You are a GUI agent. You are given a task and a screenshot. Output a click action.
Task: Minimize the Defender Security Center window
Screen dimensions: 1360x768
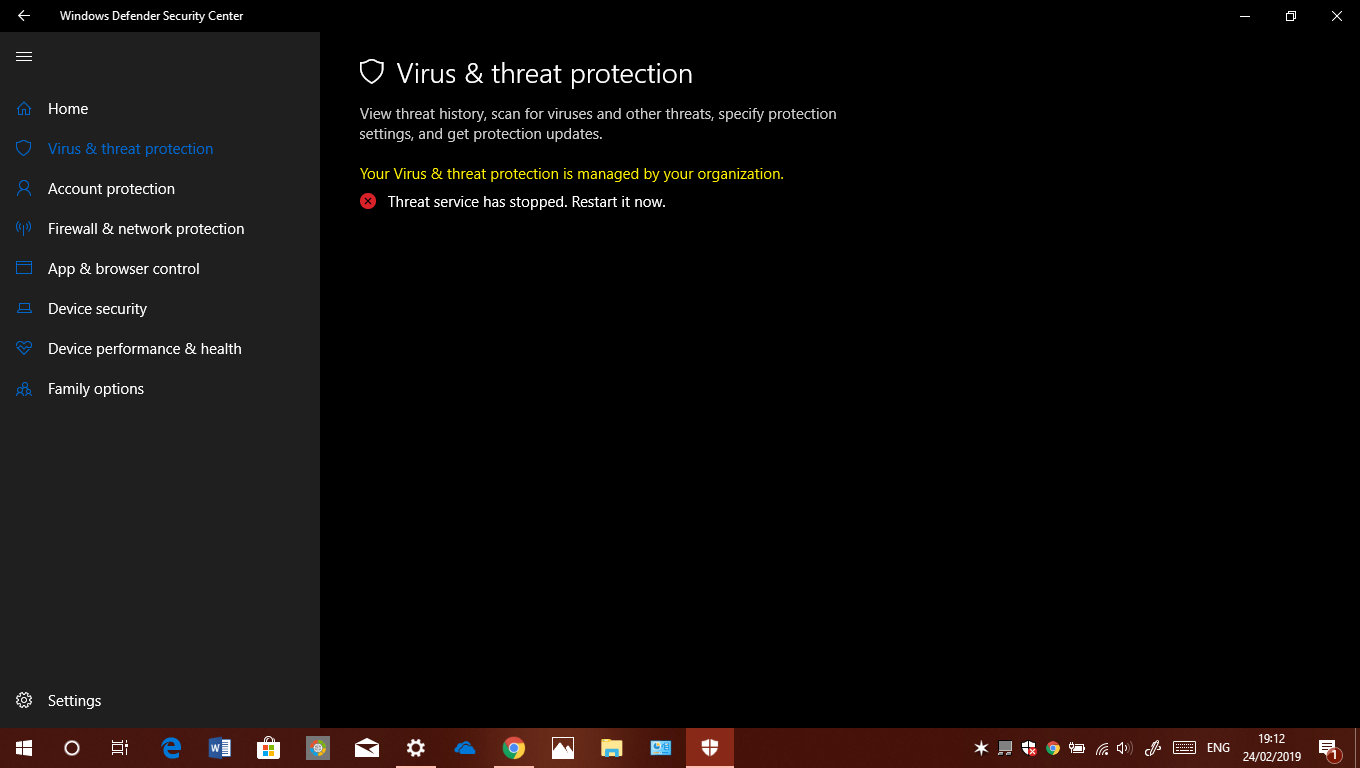1245,16
